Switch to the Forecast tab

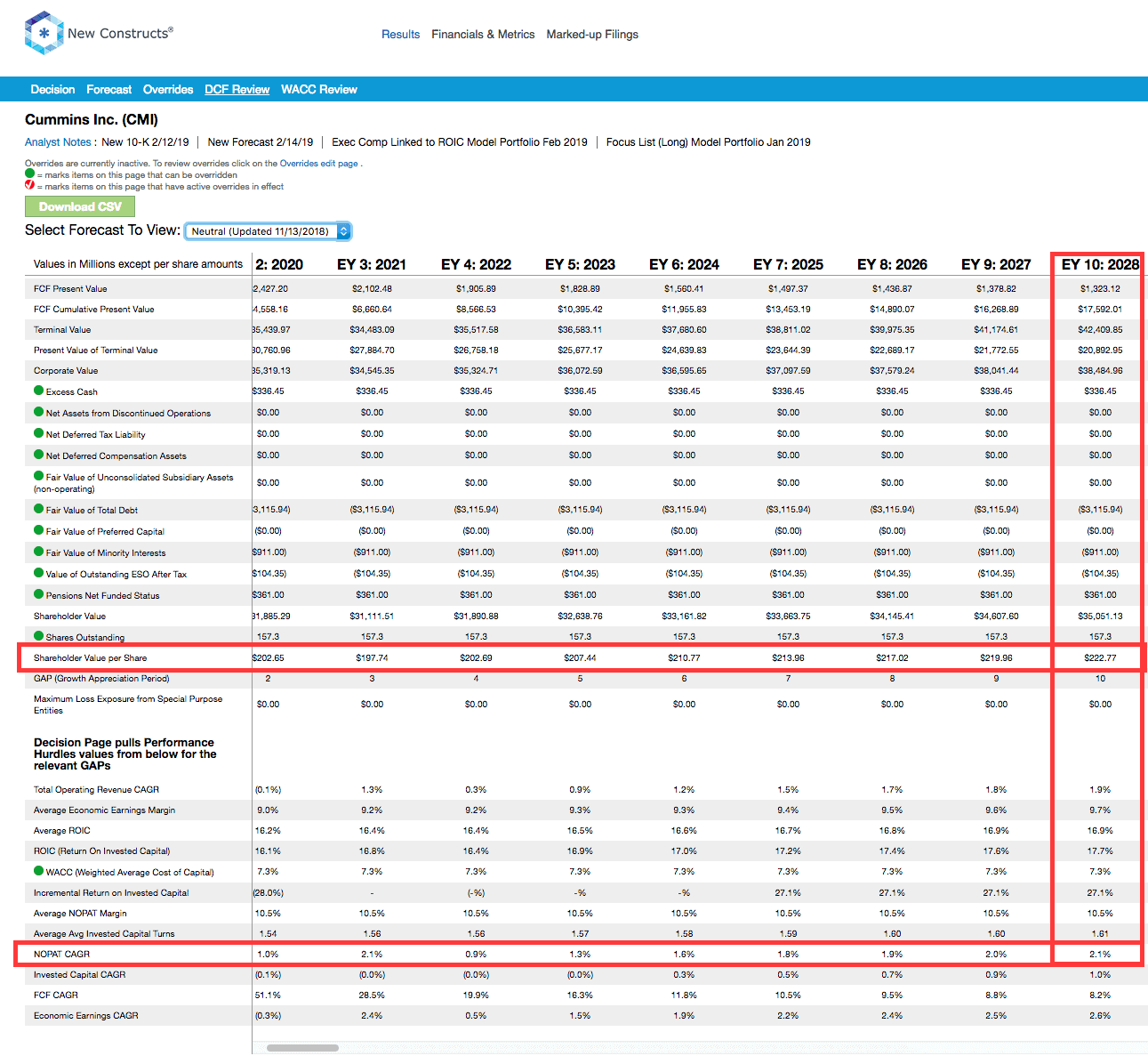(x=108, y=89)
